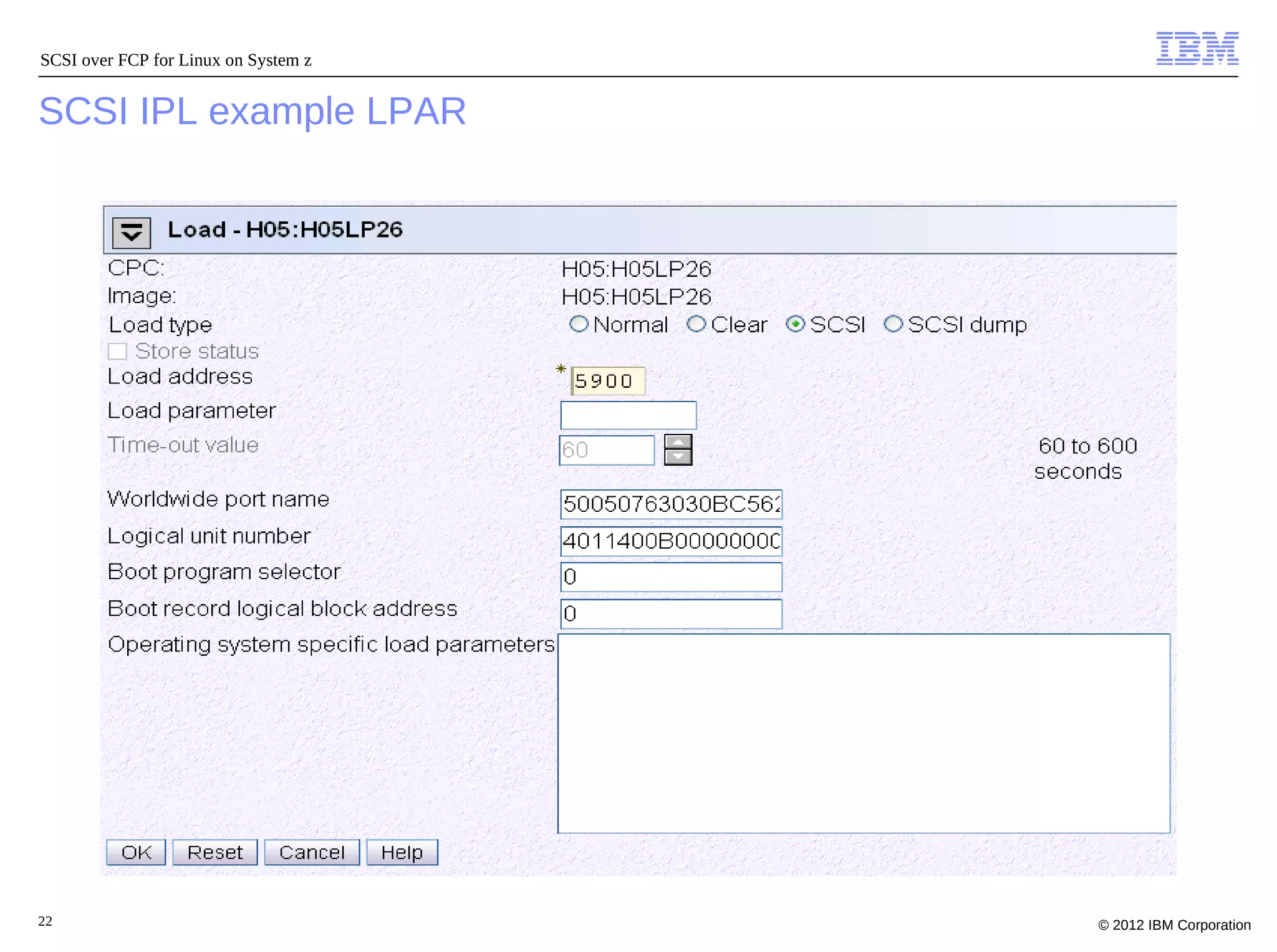The image size is (1277, 952).
Task: Select the Clear load type
Action: pos(696,324)
